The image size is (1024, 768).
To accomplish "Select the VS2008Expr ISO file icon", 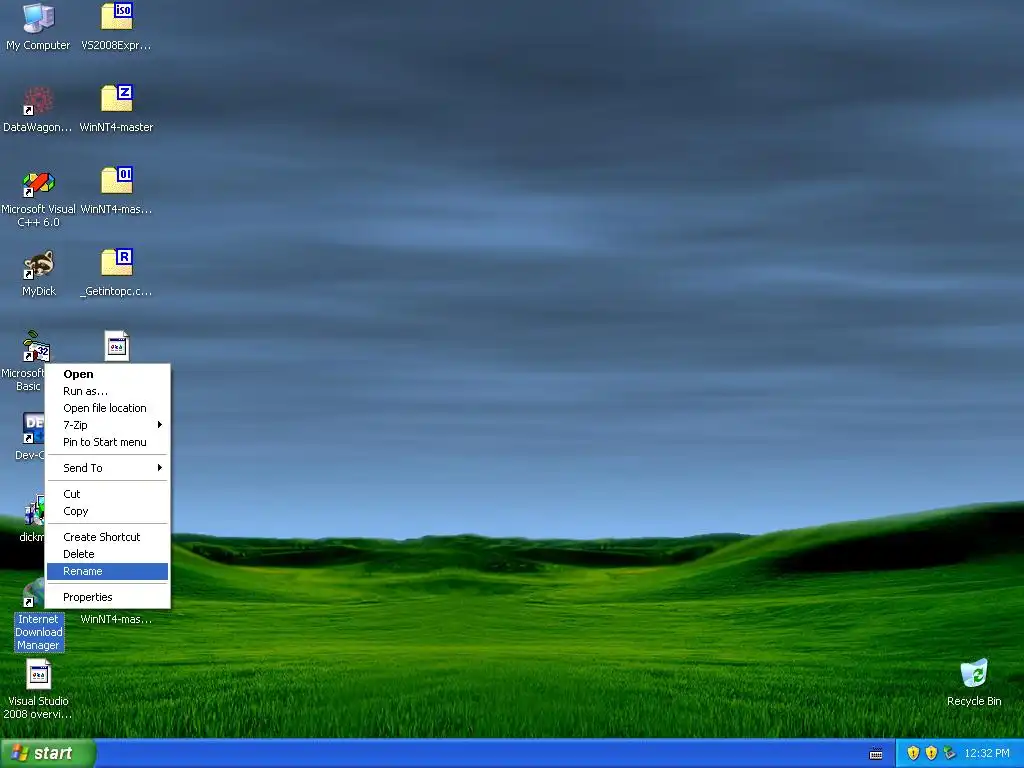I will click(117, 17).
